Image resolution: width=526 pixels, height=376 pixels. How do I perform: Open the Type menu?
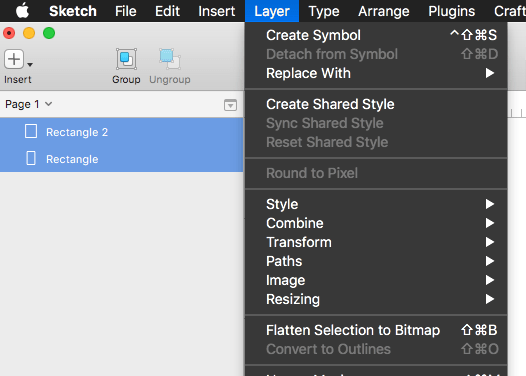click(x=324, y=11)
